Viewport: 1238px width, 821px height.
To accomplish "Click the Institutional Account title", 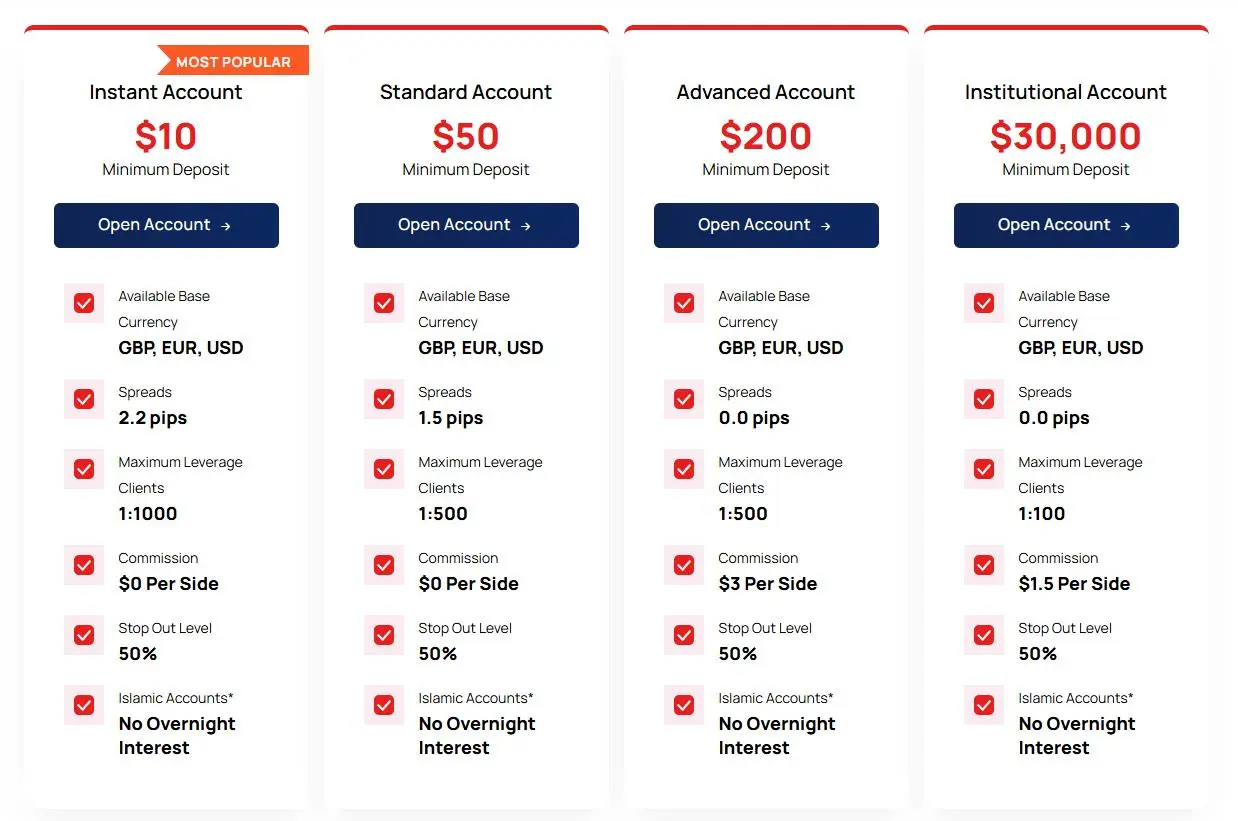I will click(1066, 92).
